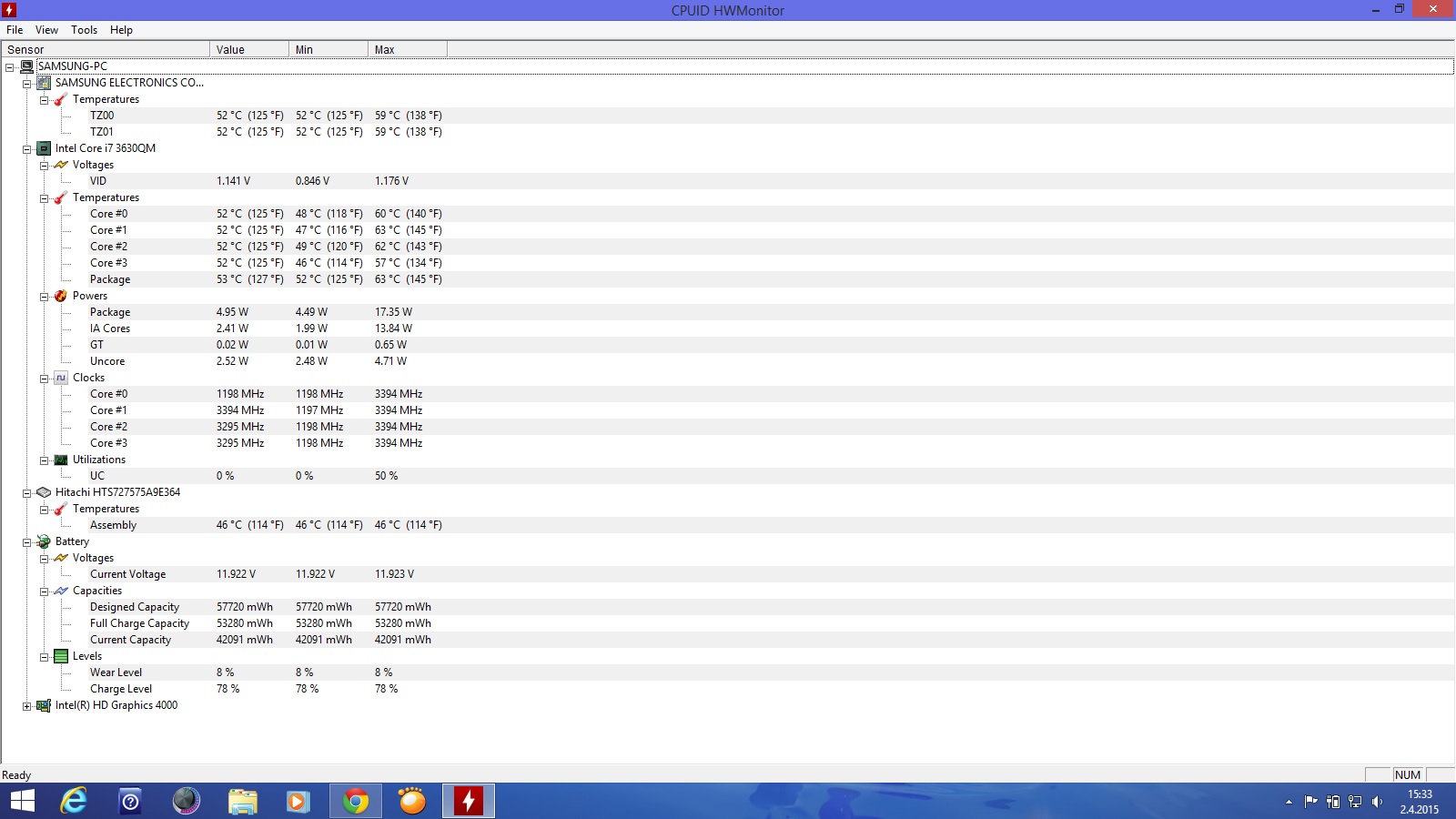The image size is (1456, 819).
Task: Click the Capacities icon
Action: [x=61, y=591]
